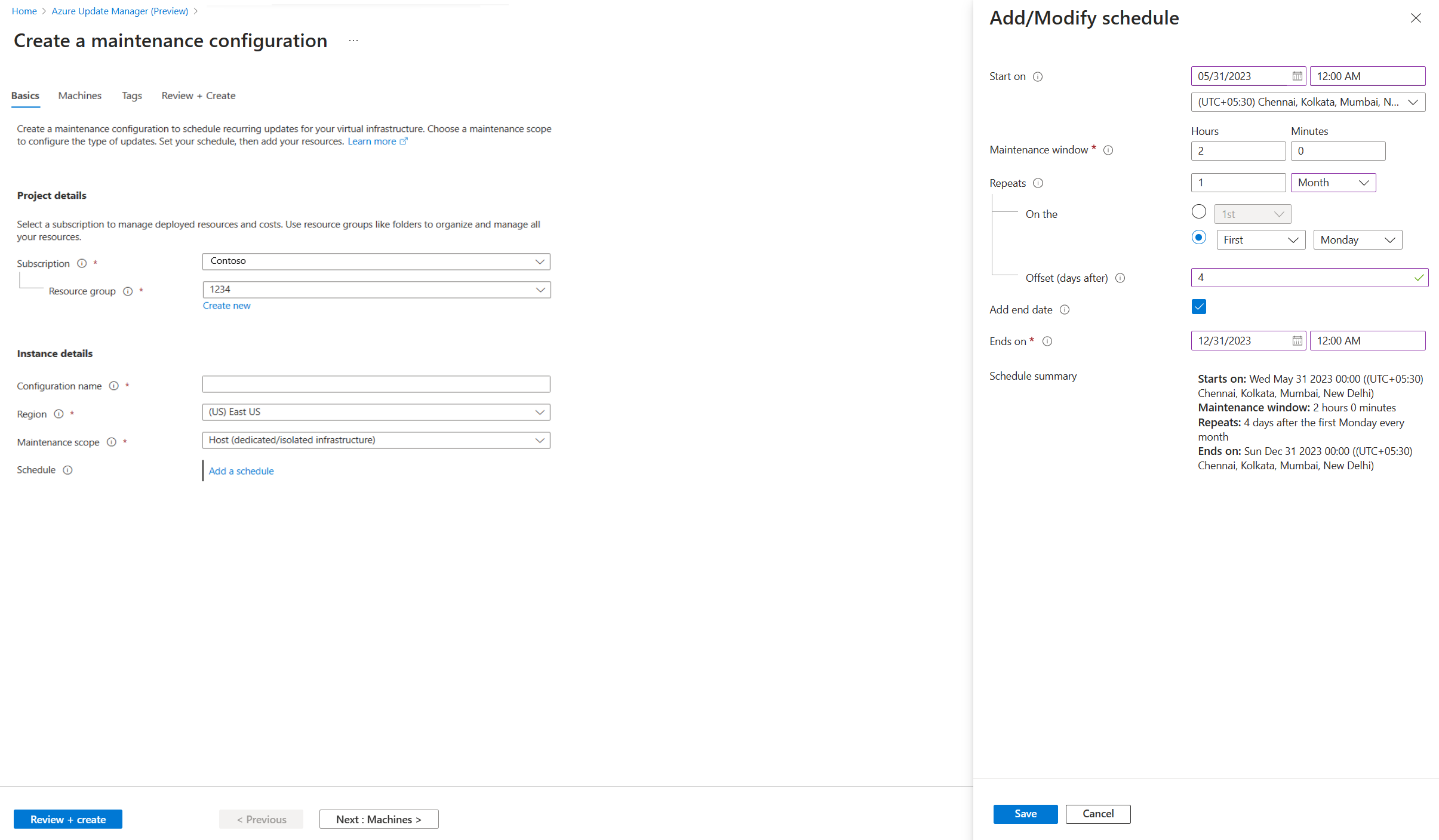Click the Review + create button
The height and width of the screenshot is (840, 1439).
68,819
